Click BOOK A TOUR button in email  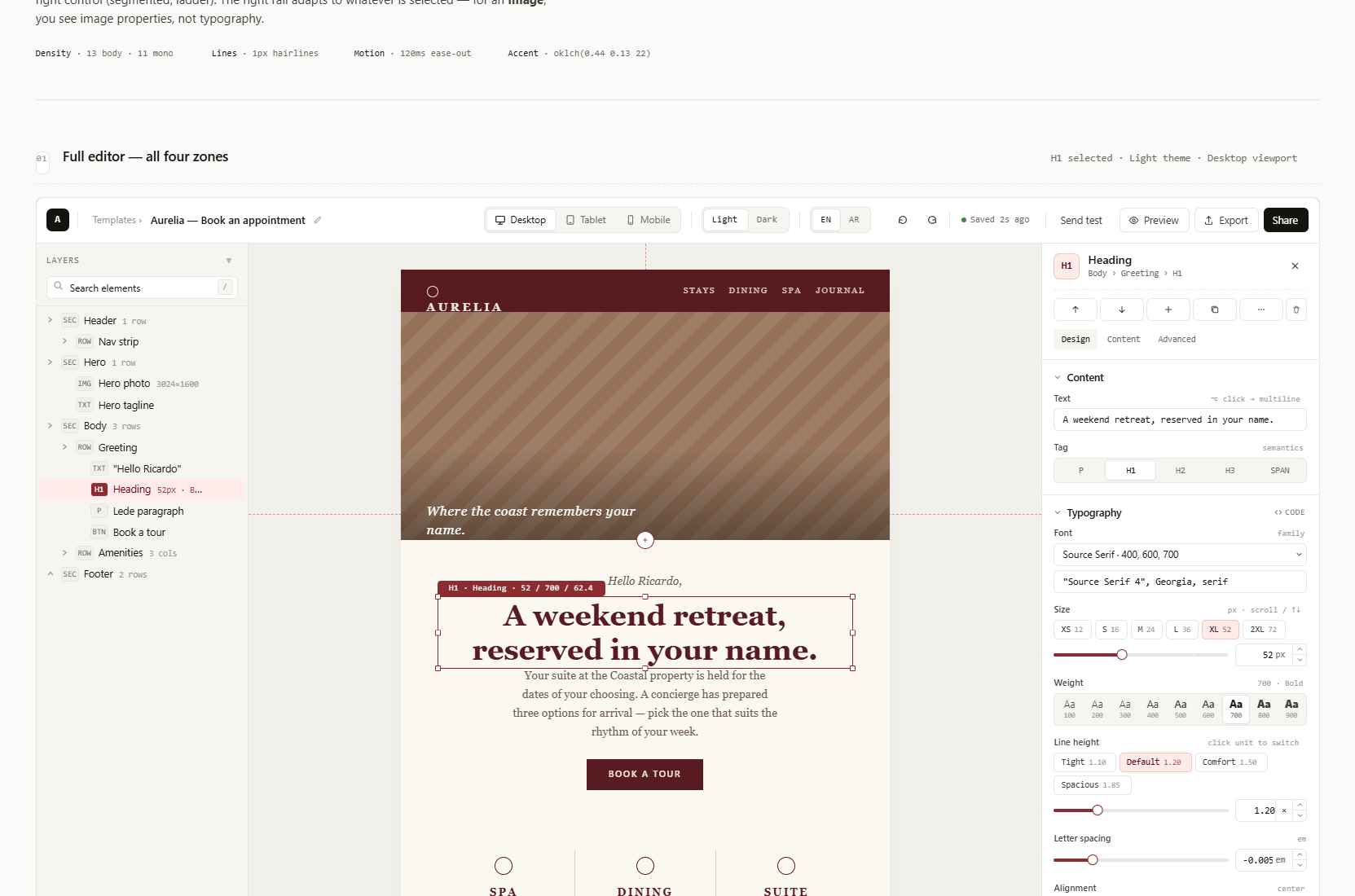click(x=645, y=775)
